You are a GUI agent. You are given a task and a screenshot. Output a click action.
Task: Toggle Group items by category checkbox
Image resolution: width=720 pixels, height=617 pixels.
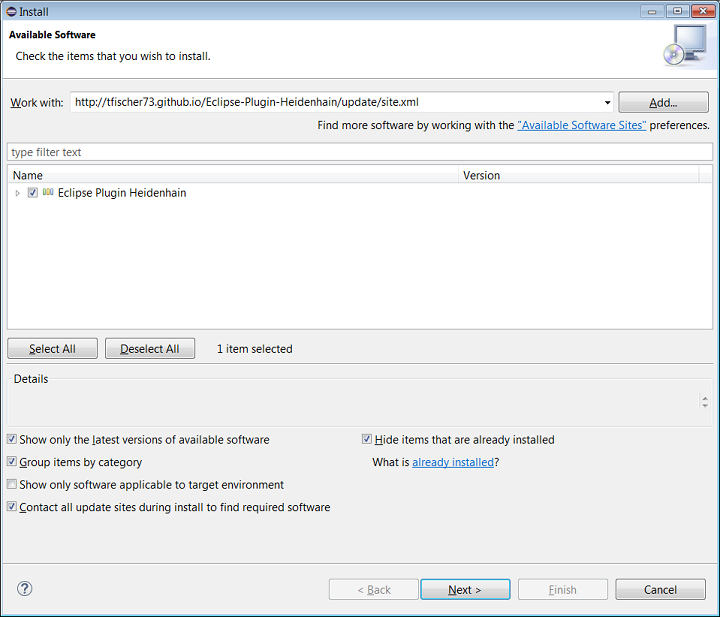click(x=12, y=461)
